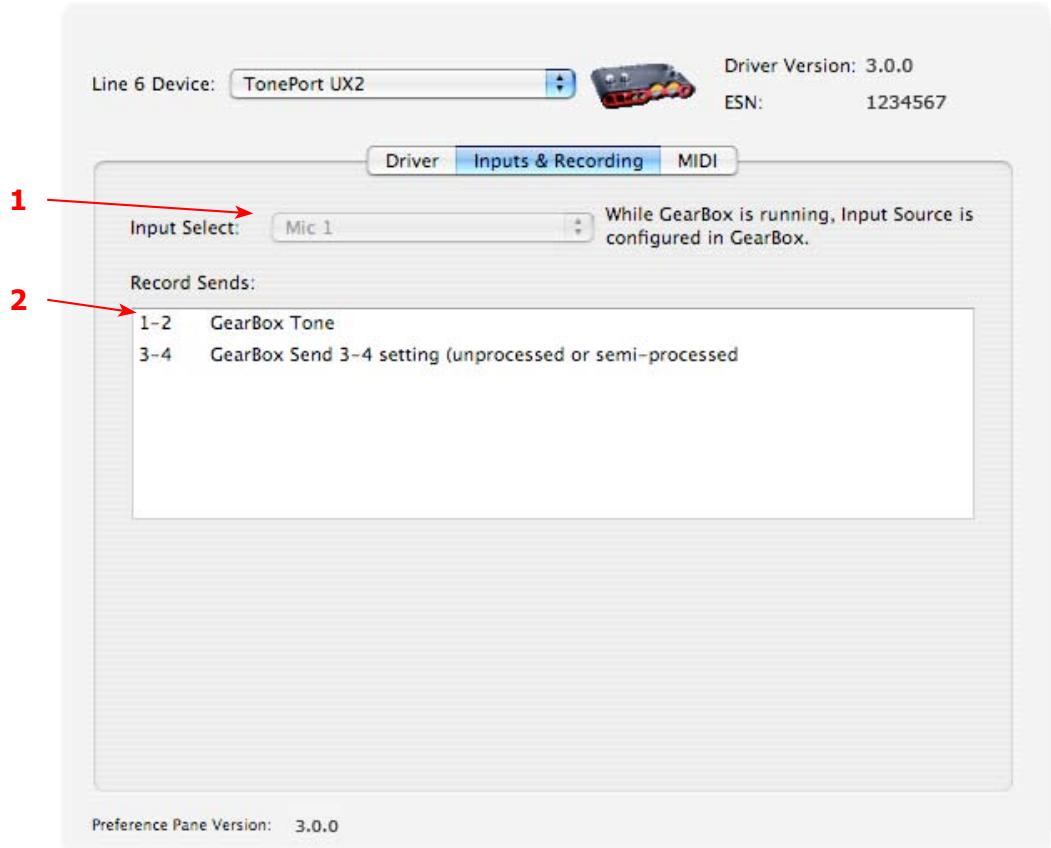Click the ESN value 1234567

(906, 103)
